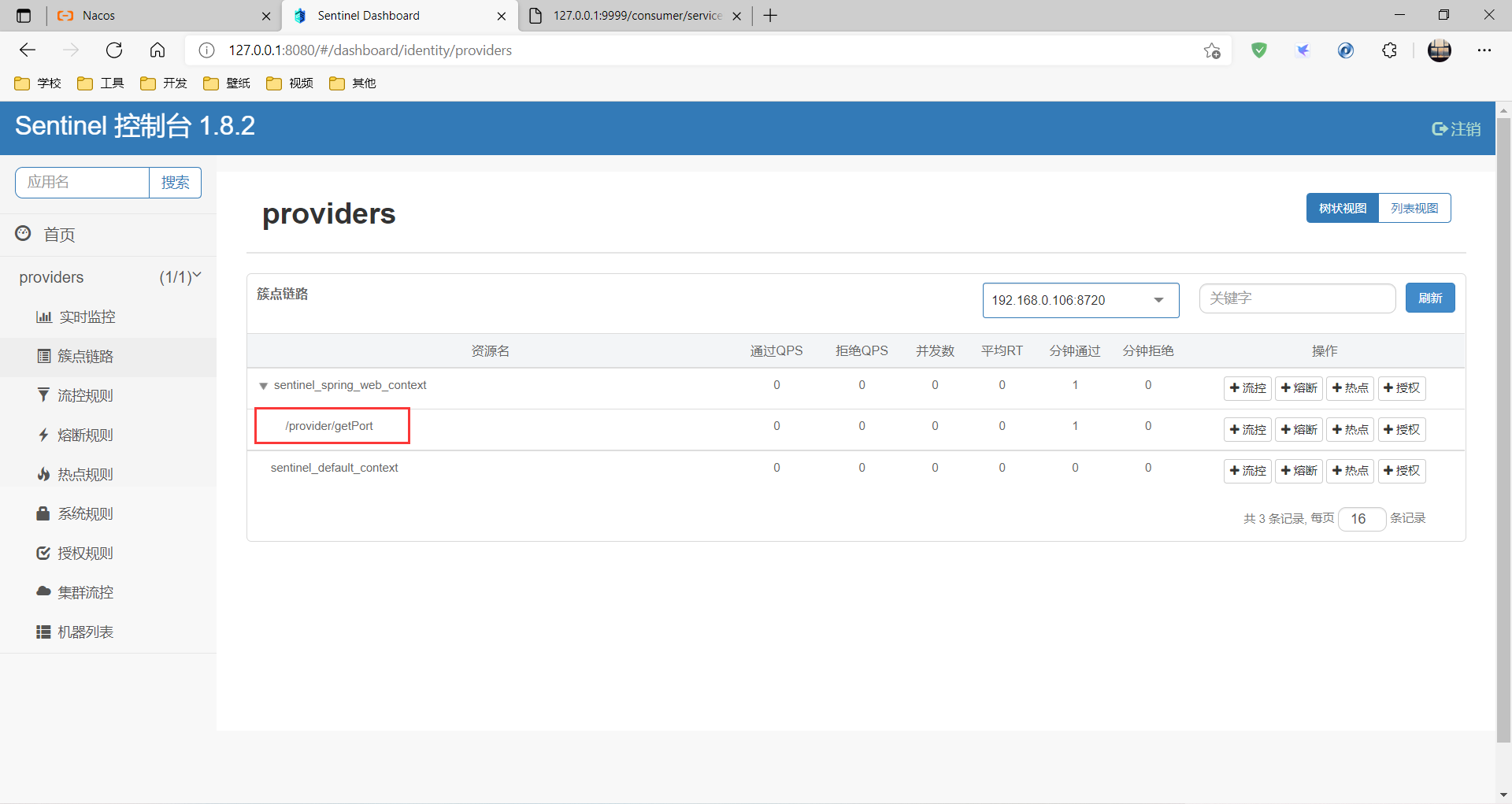Add 熔断 rule for /provider/getPort
The height and width of the screenshot is (804, 1512).
1299,429
